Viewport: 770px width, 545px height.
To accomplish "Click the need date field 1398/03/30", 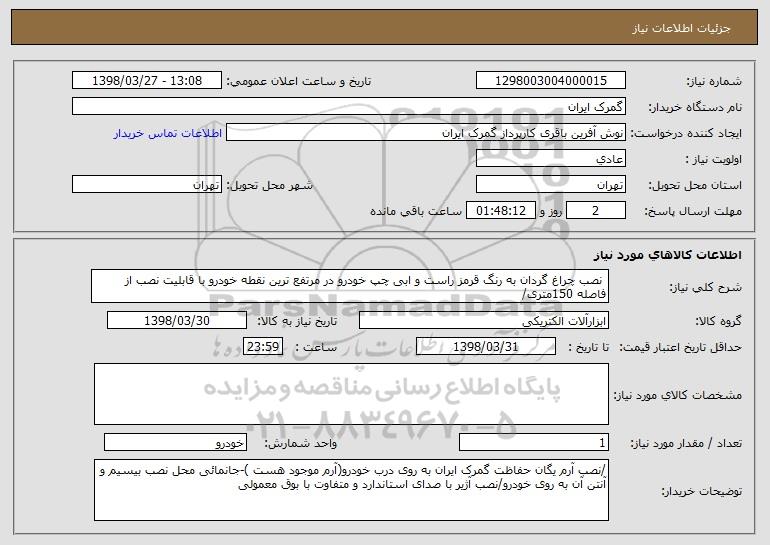I will click(x=177, y=320).
